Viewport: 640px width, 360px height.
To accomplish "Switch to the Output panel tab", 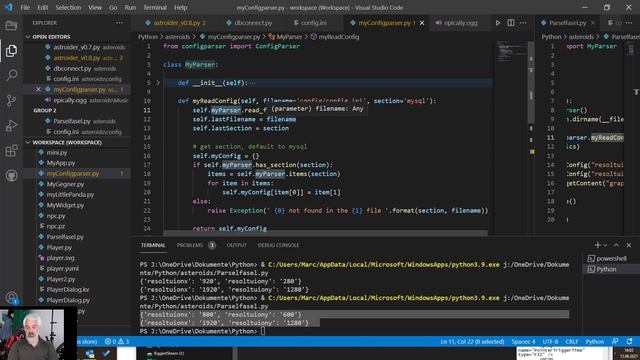I will tap(236, 245).
